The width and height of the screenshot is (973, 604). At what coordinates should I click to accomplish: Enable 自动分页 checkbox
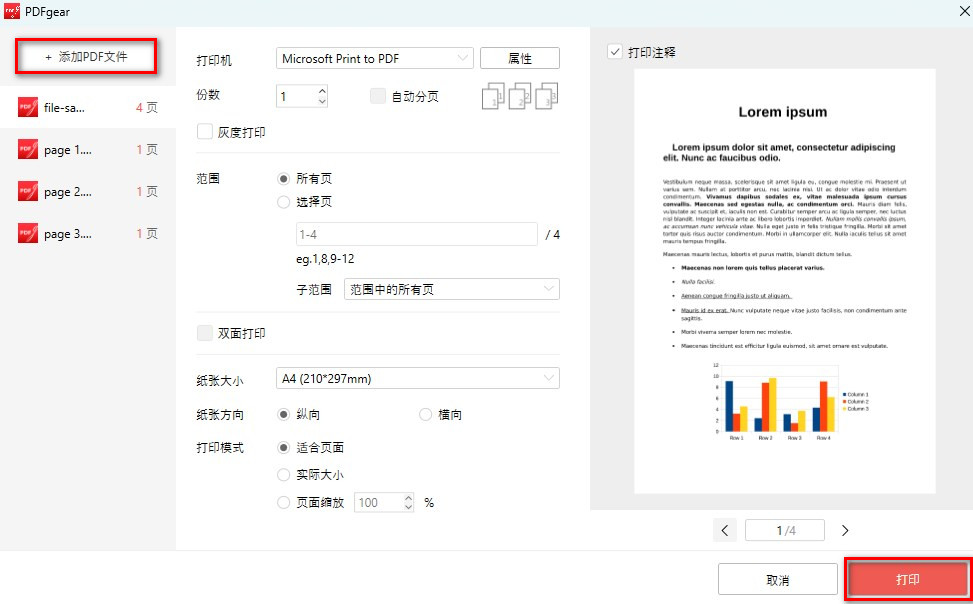point(377,94)
